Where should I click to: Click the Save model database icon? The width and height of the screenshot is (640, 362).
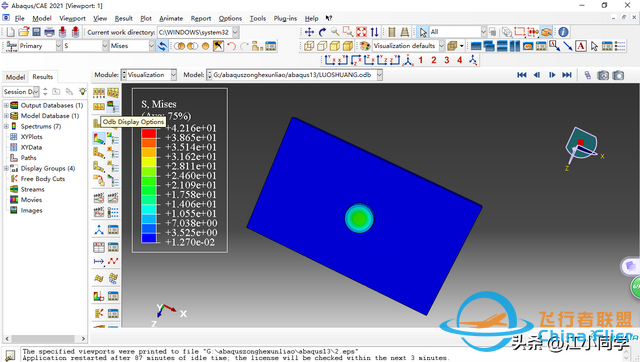tap(36, 32)
